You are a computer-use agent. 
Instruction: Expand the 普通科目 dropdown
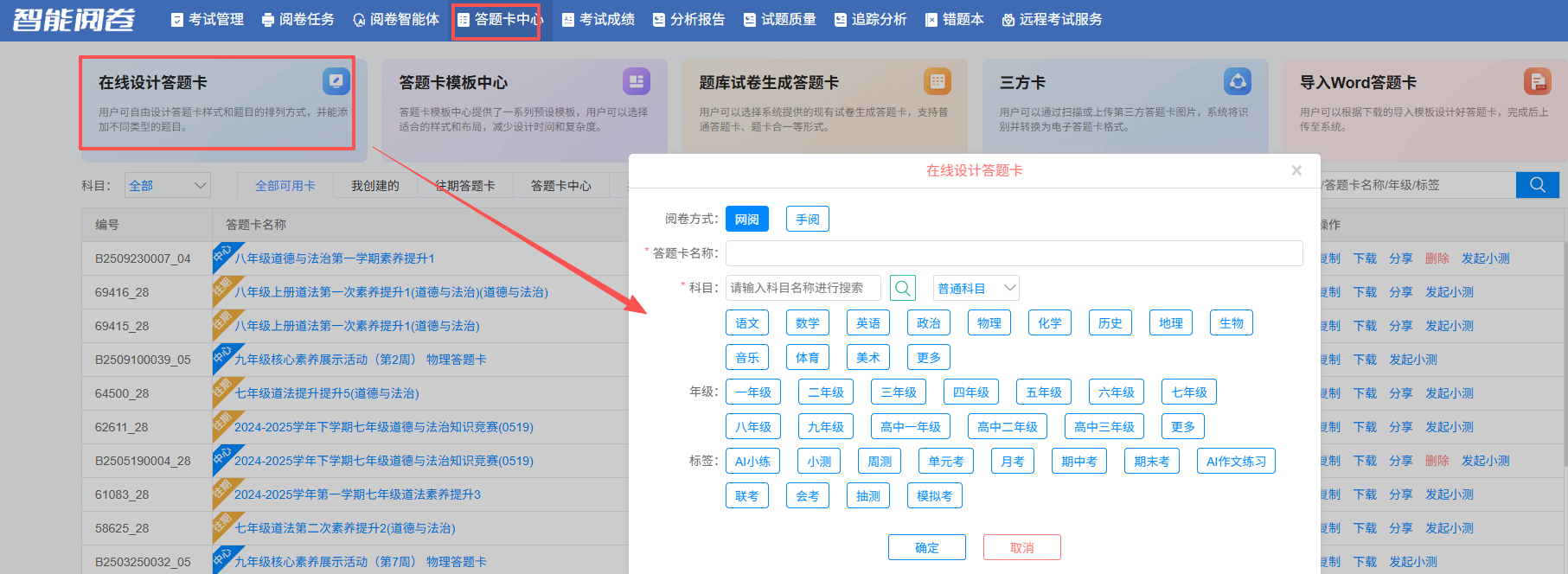976,288
